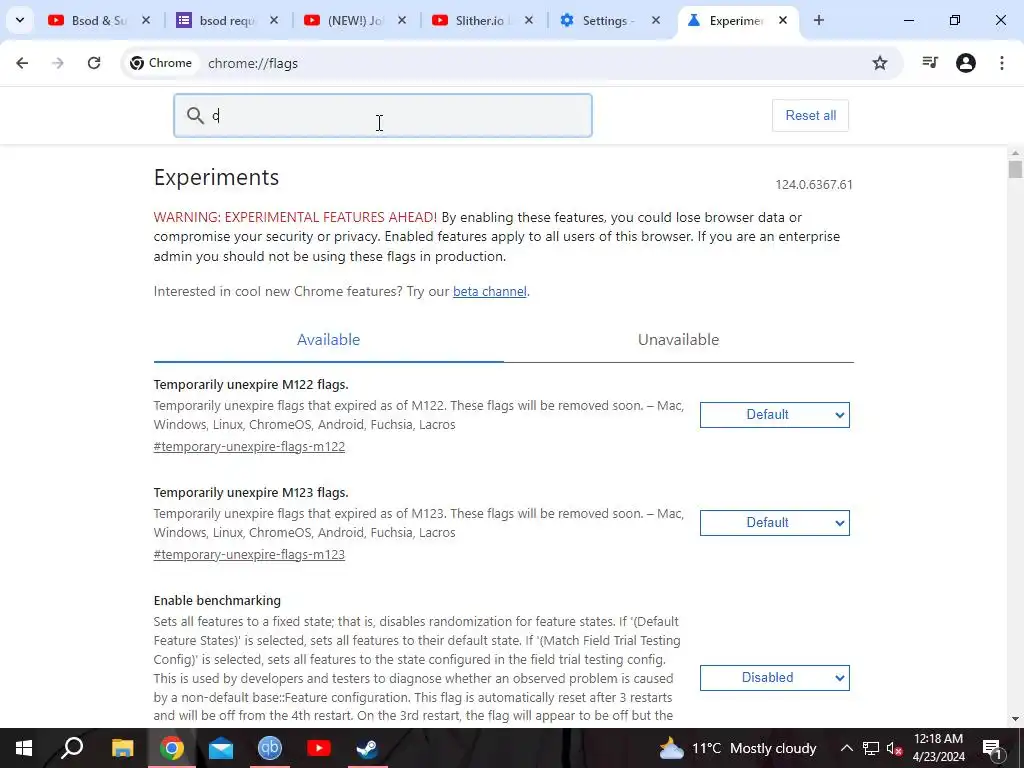Click the Temporarily unexpire M122 flags title

251,385
